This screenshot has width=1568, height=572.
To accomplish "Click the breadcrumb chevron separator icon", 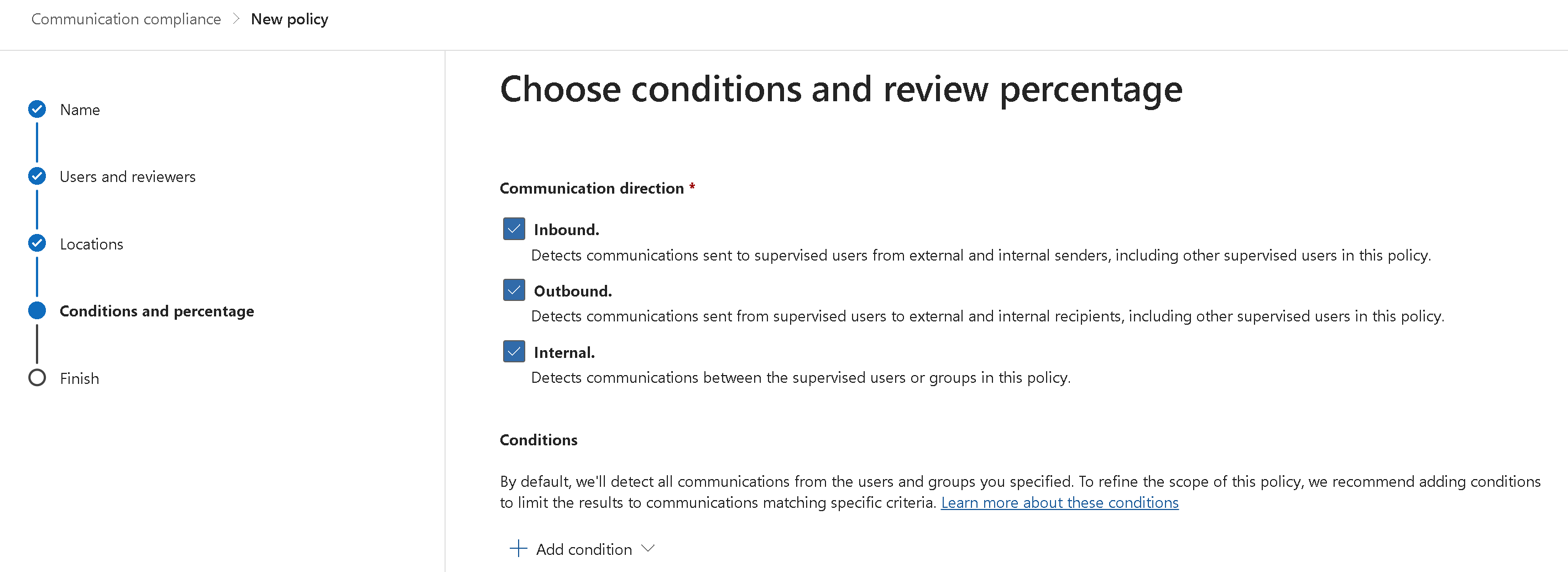I will tap(236, 19).
